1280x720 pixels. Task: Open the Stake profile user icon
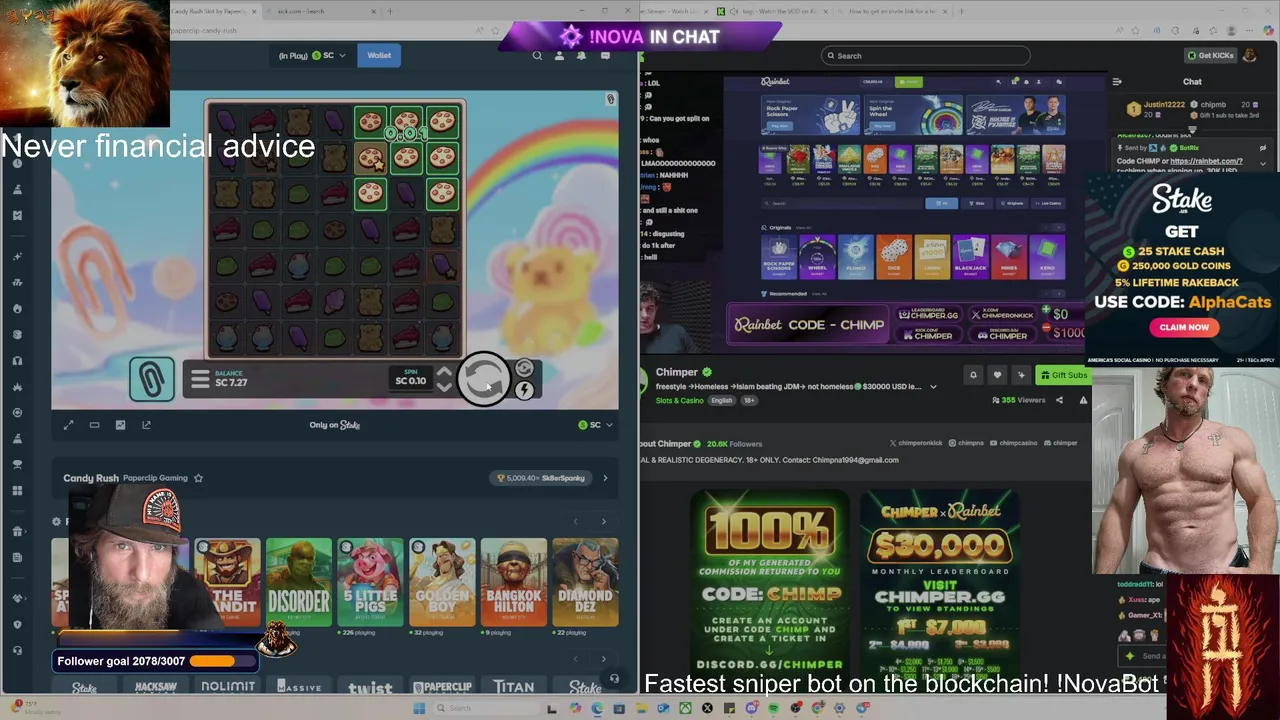560,56
